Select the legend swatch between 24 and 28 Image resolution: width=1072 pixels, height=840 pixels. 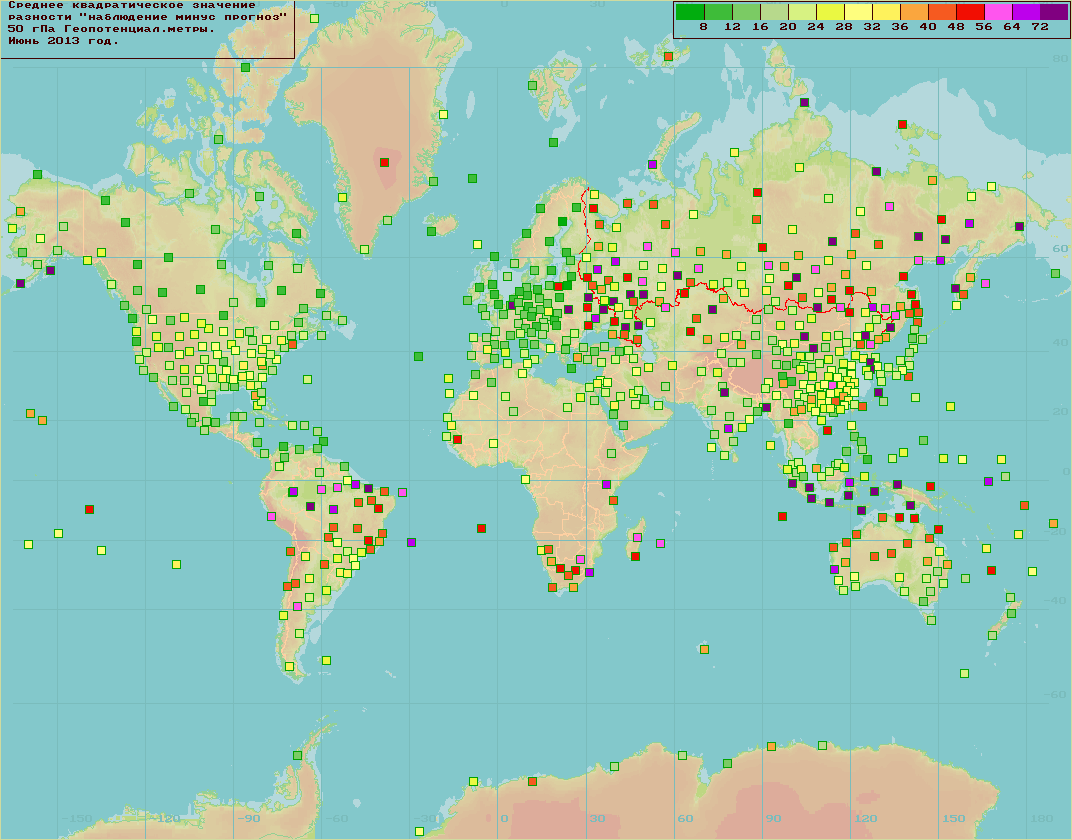[x=830, y=12]
